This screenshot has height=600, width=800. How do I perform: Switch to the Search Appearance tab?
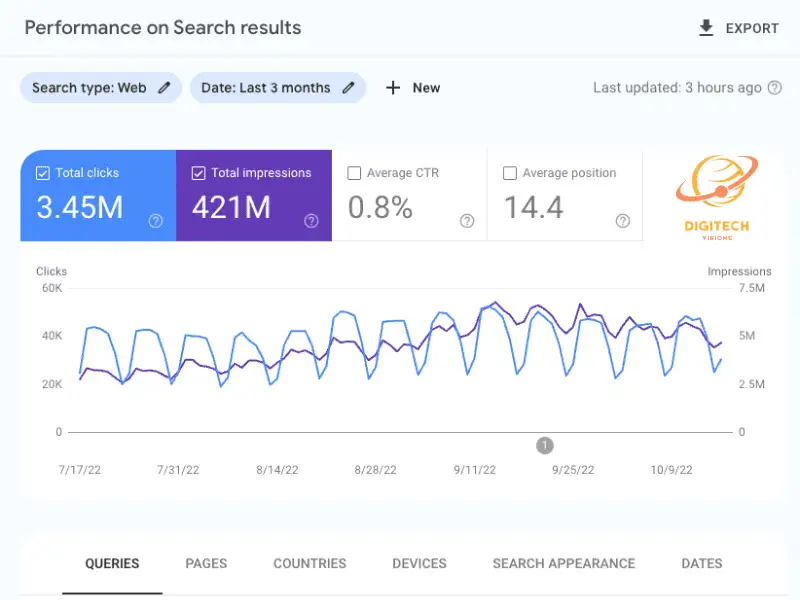tap(564, 563)
